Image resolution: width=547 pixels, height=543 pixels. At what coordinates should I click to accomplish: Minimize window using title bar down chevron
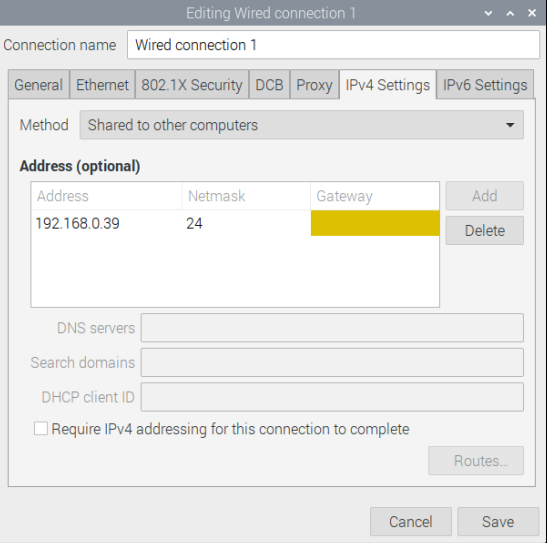point(488,13)
